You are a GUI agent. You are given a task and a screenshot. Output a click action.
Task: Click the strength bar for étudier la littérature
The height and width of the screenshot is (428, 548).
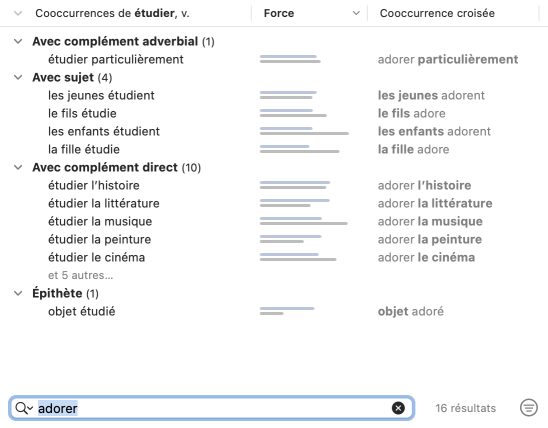coord(295,203)
